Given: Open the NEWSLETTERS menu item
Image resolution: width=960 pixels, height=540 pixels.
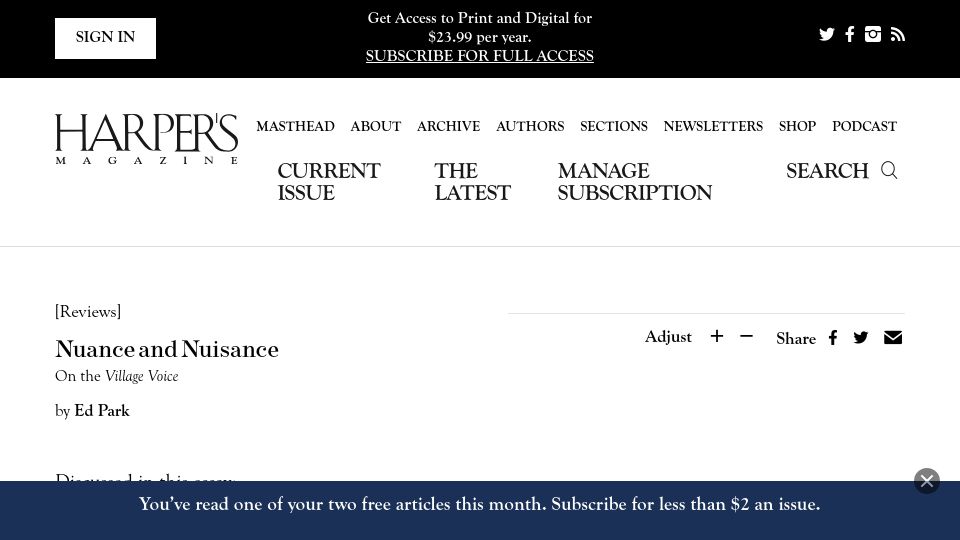Looking at the screenshot, I should 713,126.
